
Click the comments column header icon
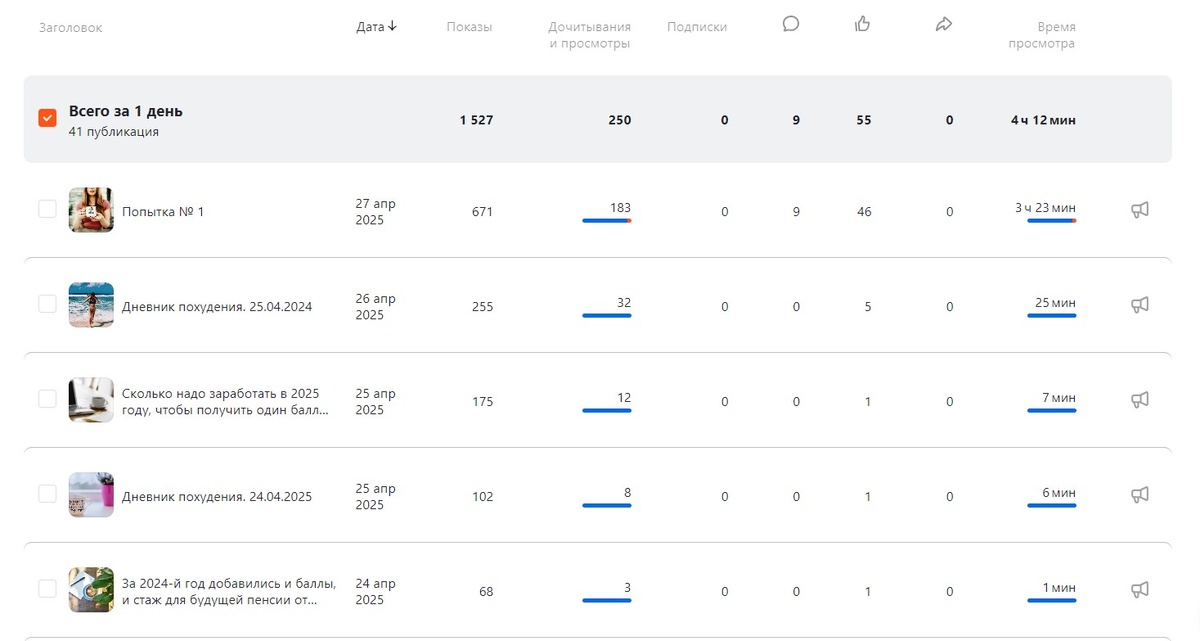click(x=791, y=24)
